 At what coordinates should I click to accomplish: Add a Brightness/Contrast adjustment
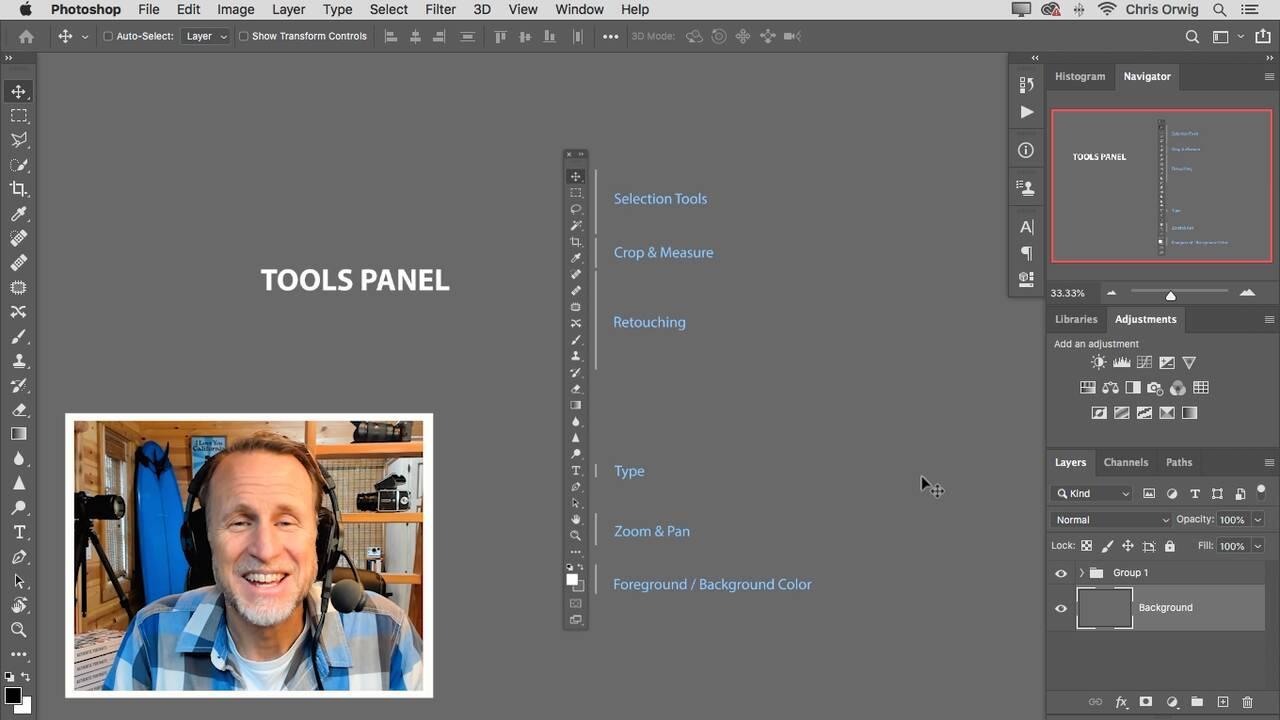coord(1099,363)
